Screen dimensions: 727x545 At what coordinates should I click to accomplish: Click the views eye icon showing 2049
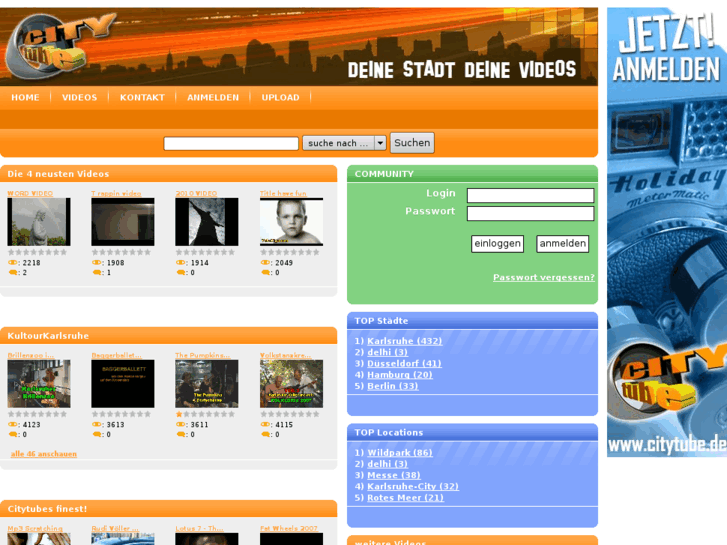click(x=265, y=263)
